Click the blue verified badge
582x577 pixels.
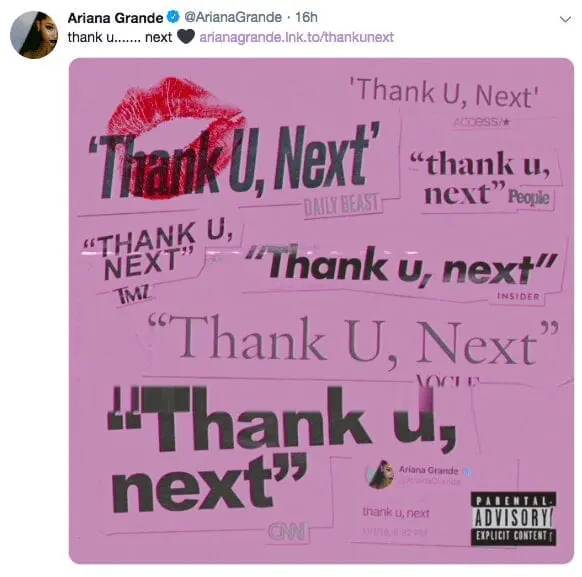(x=173, y=17)
